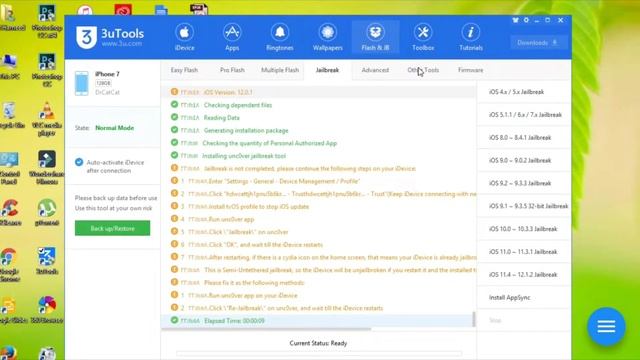The height and width of the screenshot is (360, 640).
Task: Choose iOS 8.0 – 8.4.1 Jailbreak
Action: 524,138
